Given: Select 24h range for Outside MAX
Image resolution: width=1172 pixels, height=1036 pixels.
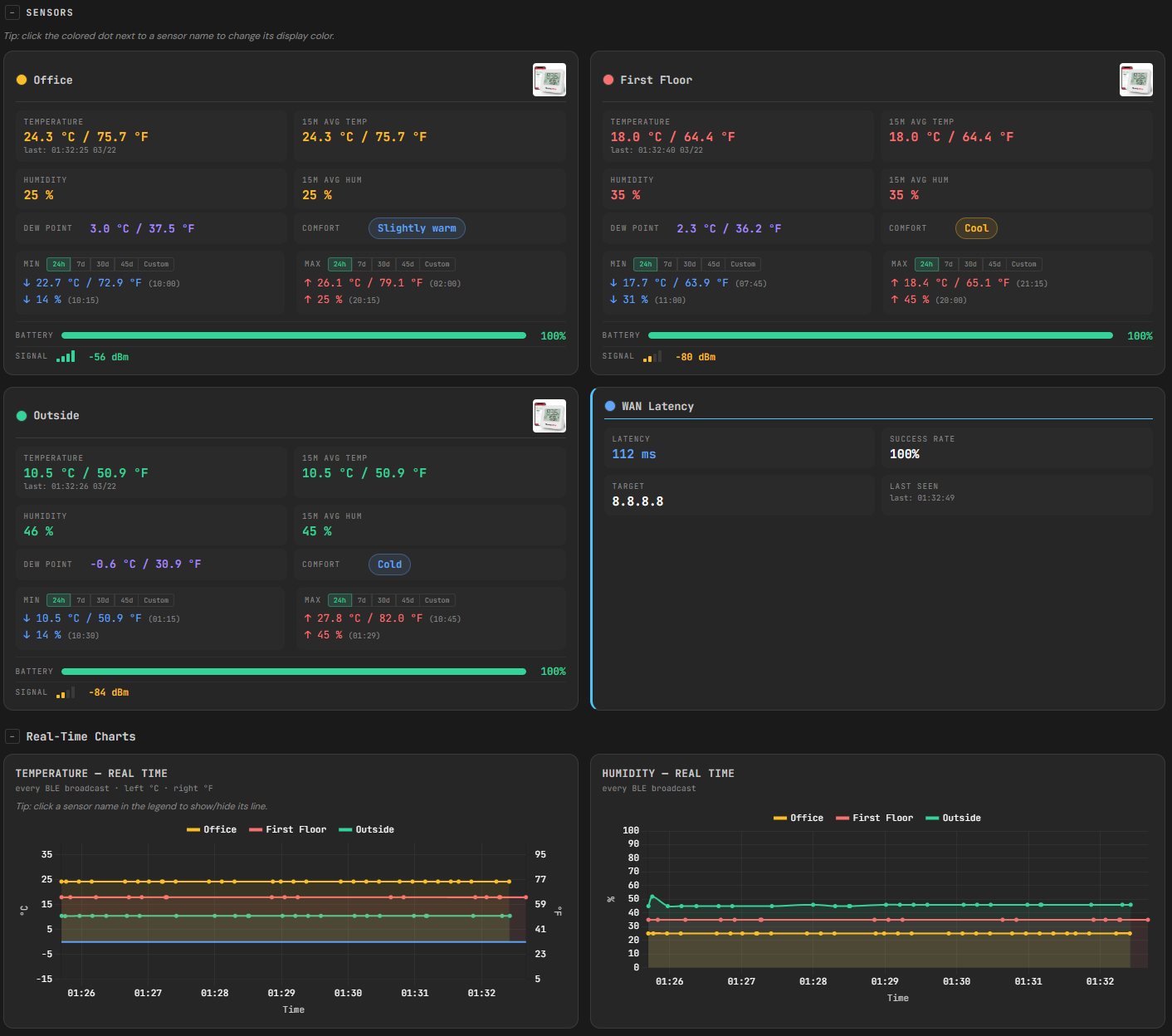Looking at the screenshot, I should [x=339, y=600].
